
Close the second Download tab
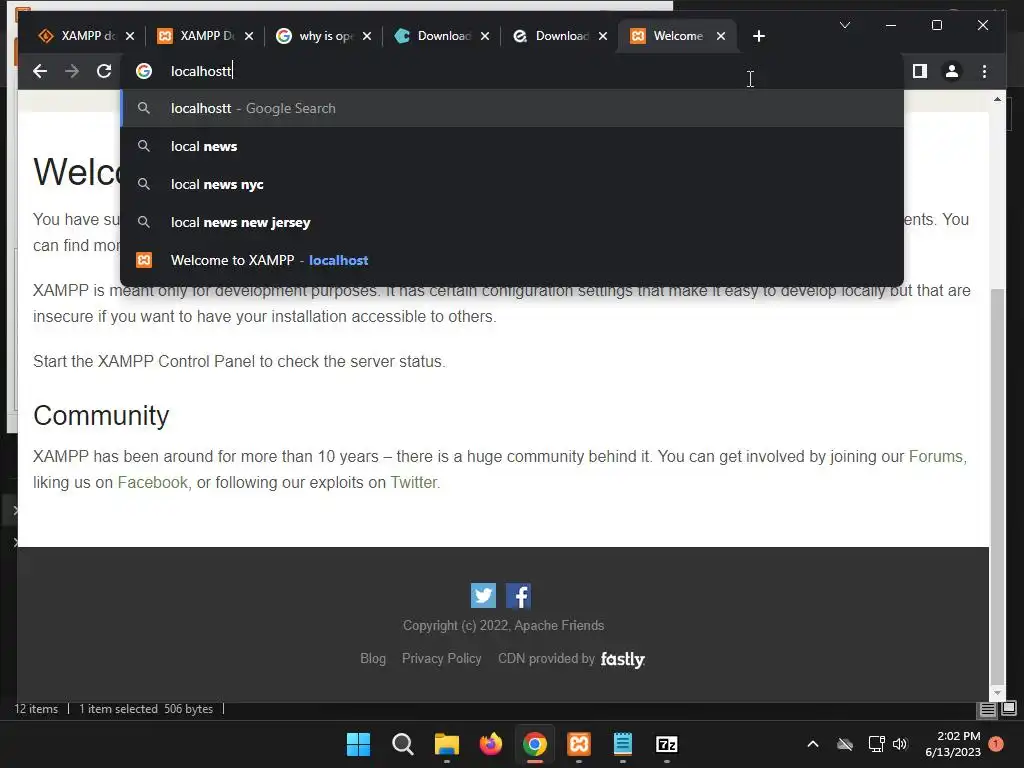603,36
